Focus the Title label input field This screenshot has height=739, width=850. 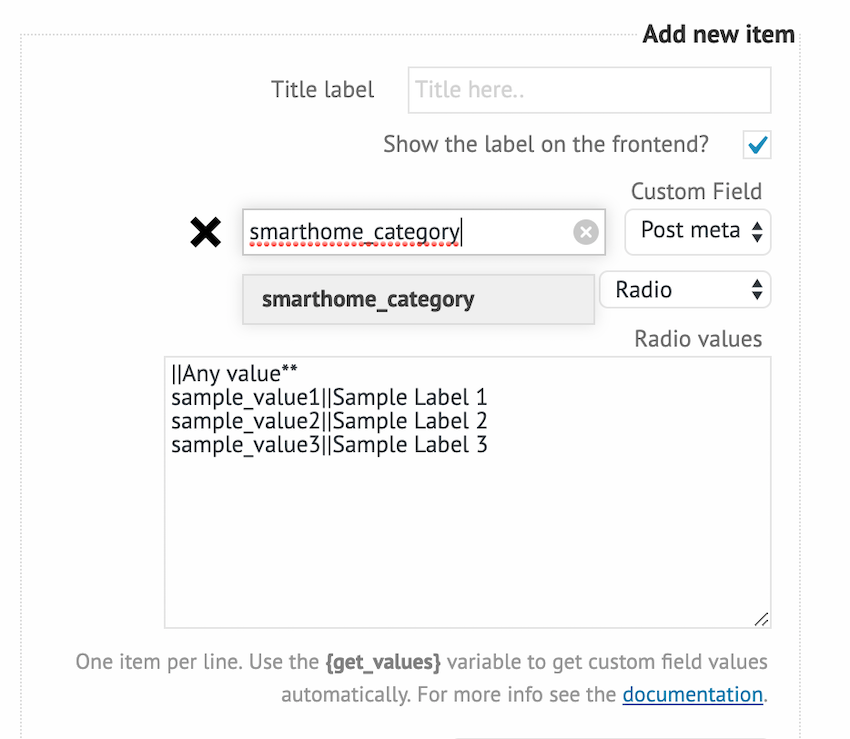tap(589, 90)
